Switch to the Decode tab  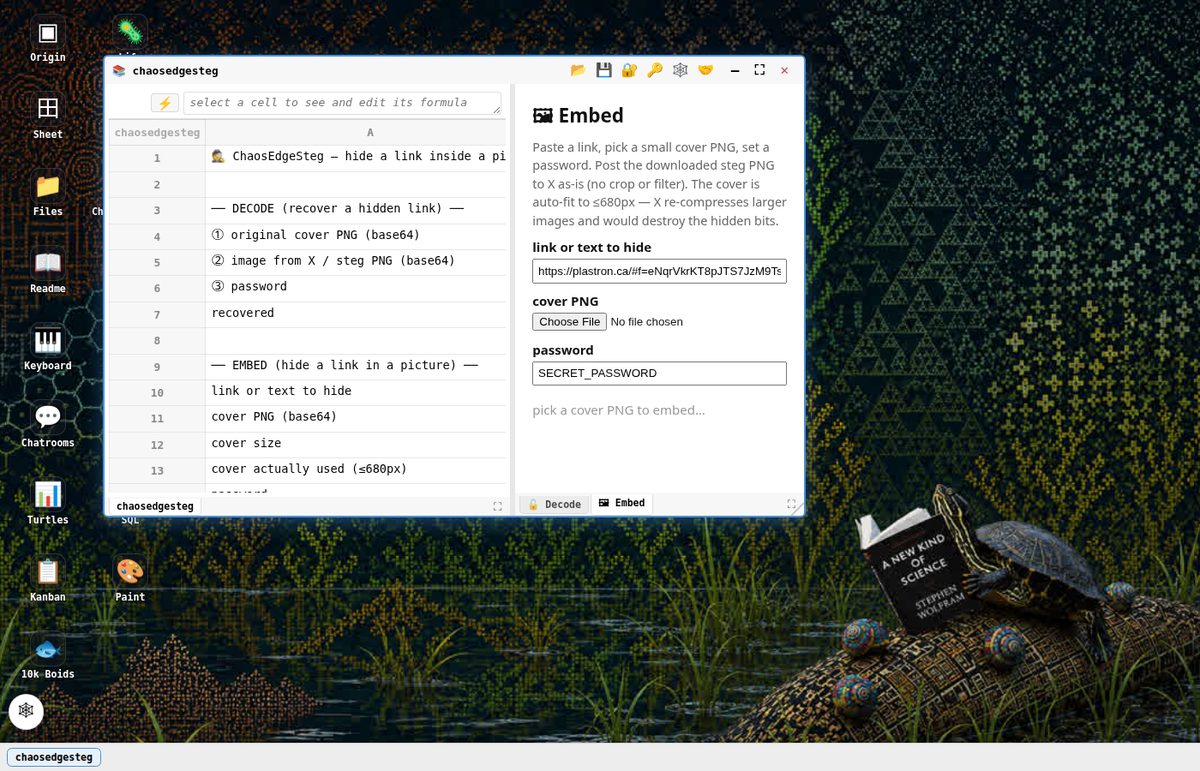click(554, 504)
